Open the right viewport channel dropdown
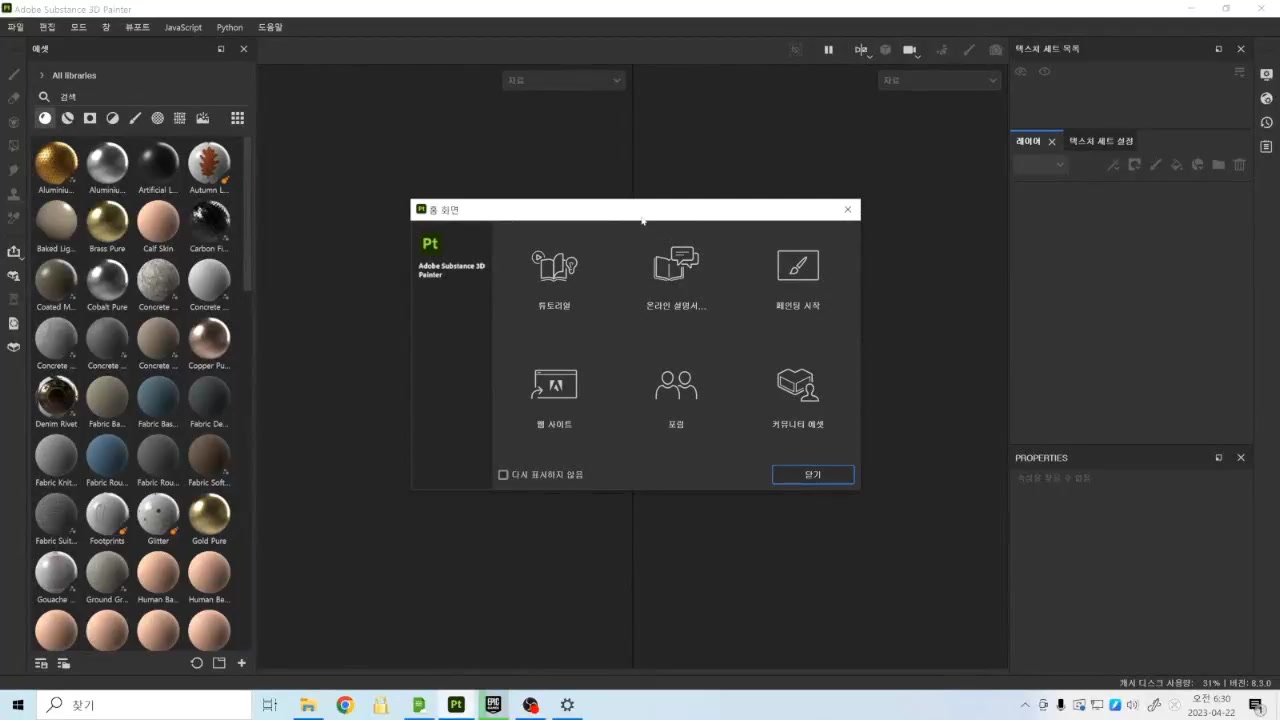 tap(939, 80)
